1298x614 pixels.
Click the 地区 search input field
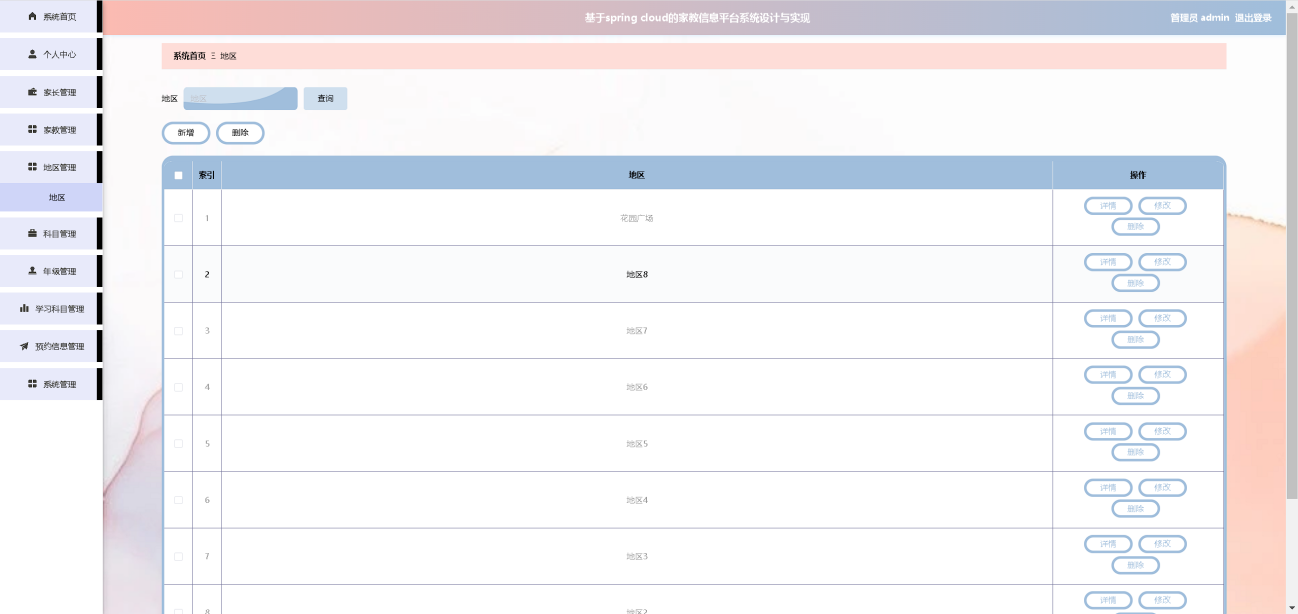tap(240, 98)
